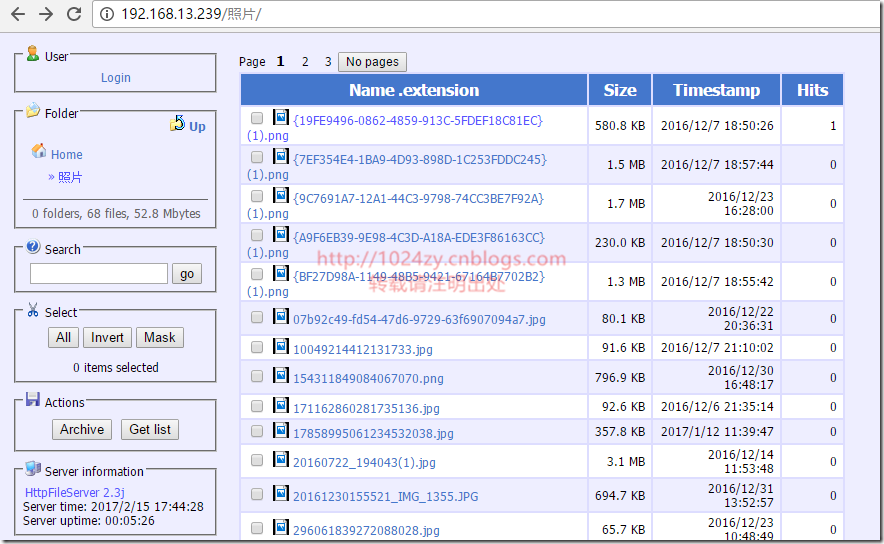Screen dimensions: 884x544
Task: Click the User panel person icon
Action: pos(33,54)
